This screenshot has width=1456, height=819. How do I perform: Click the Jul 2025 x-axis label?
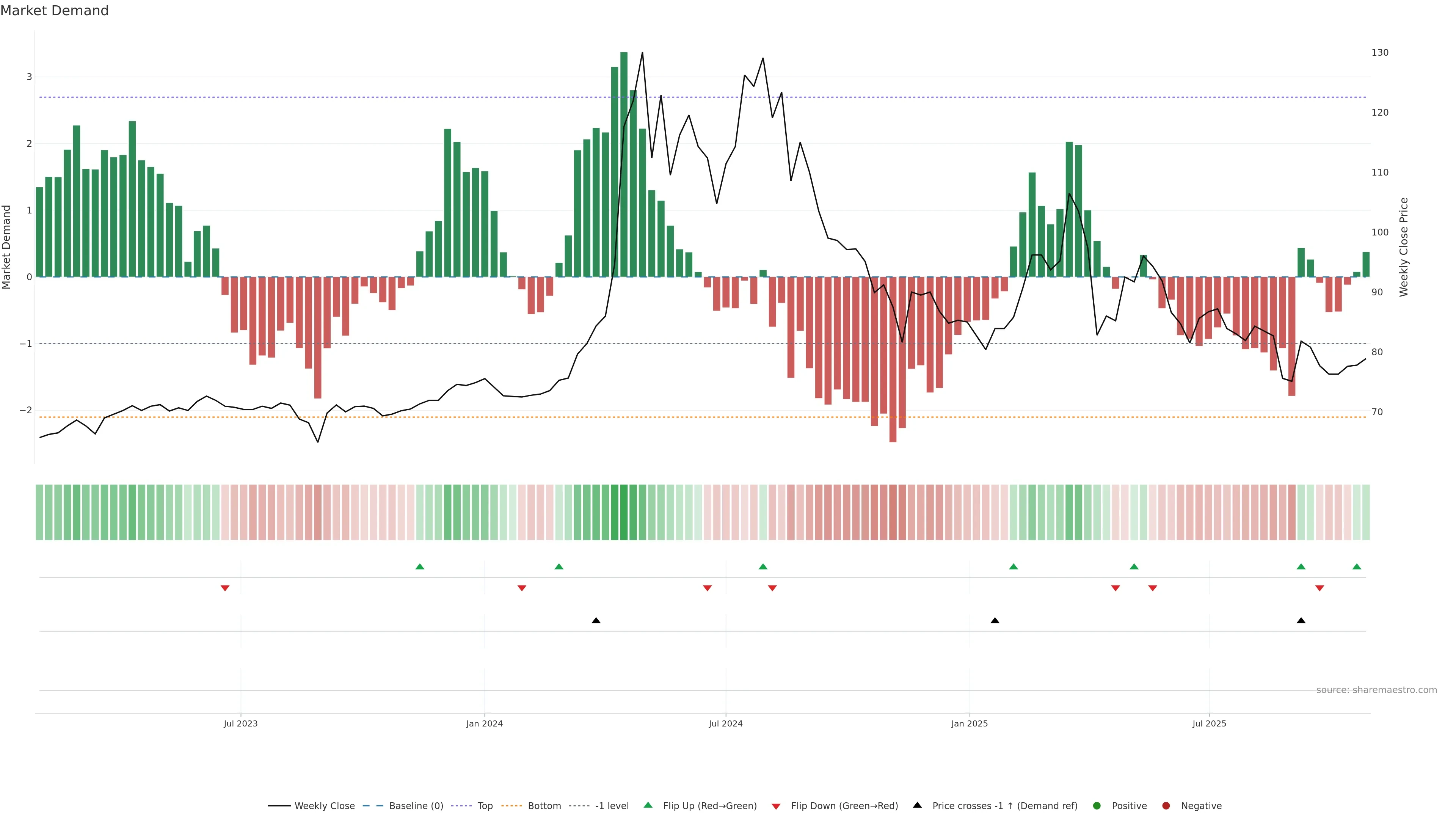1209,723
